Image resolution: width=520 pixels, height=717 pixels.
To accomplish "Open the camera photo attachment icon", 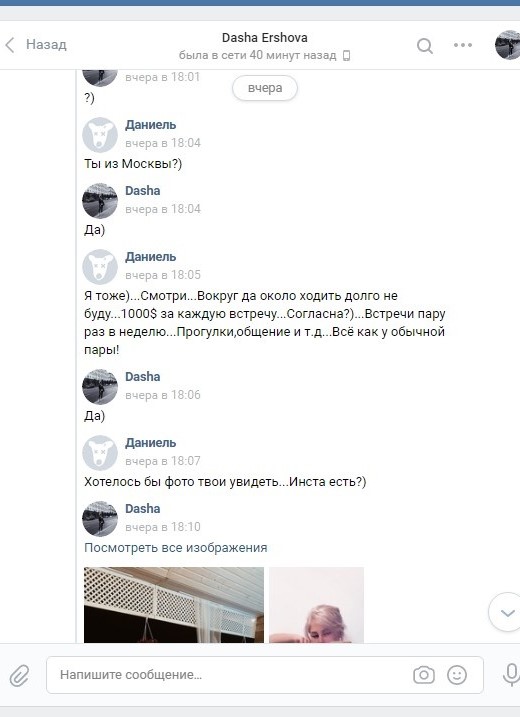I will coord(424,675).
